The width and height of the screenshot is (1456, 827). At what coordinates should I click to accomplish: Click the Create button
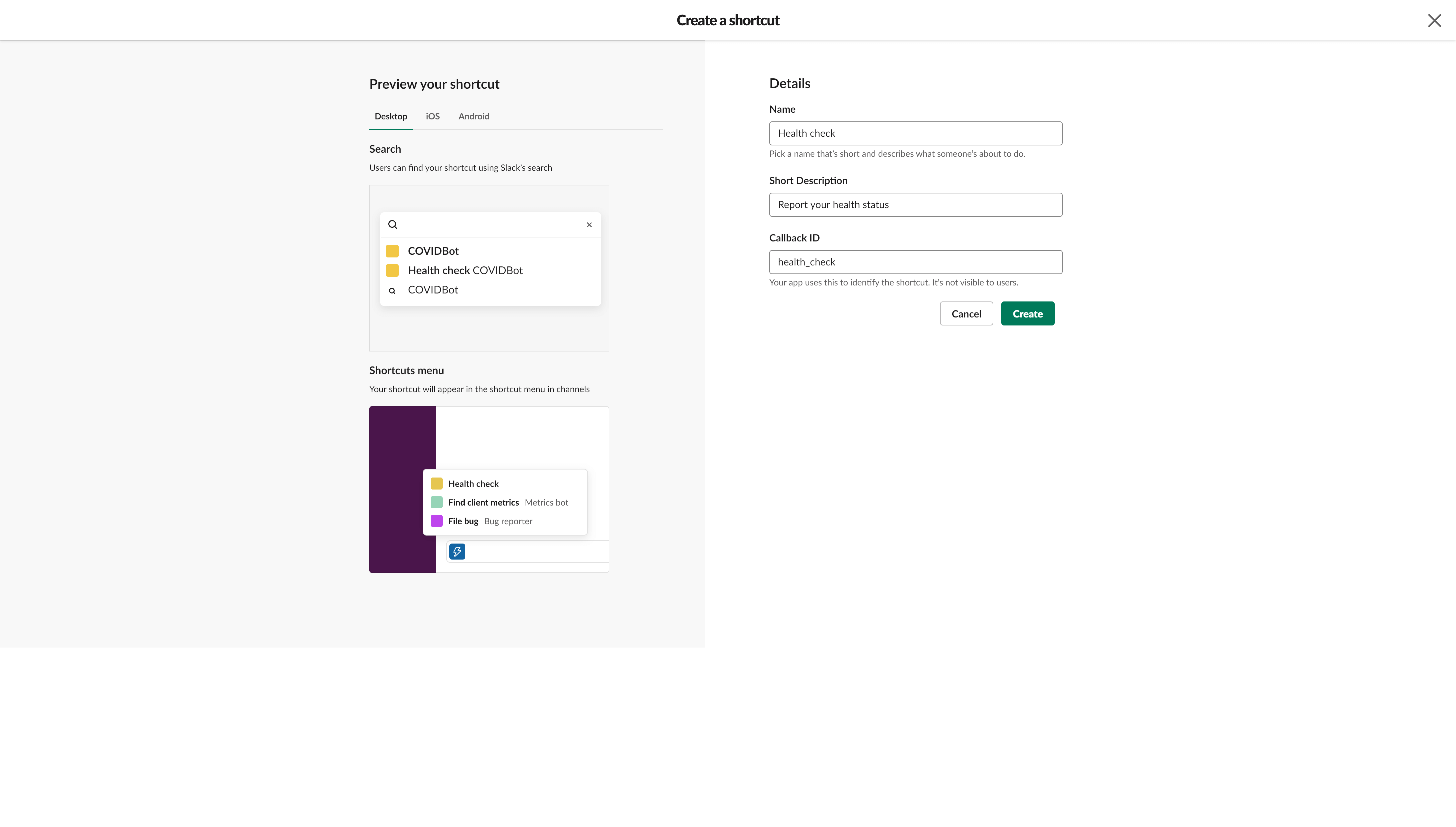coord(1027,313)
